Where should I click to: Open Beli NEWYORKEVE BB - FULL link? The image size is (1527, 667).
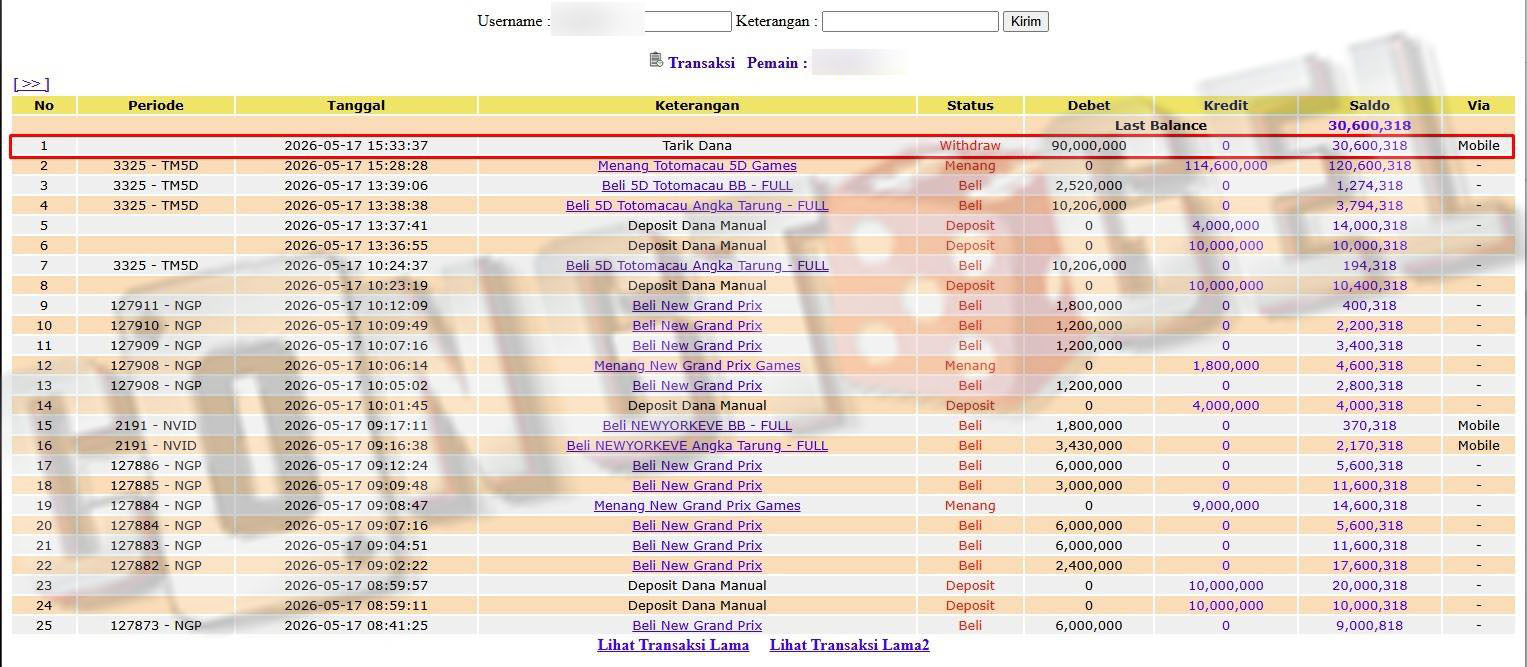click(697, 425)
